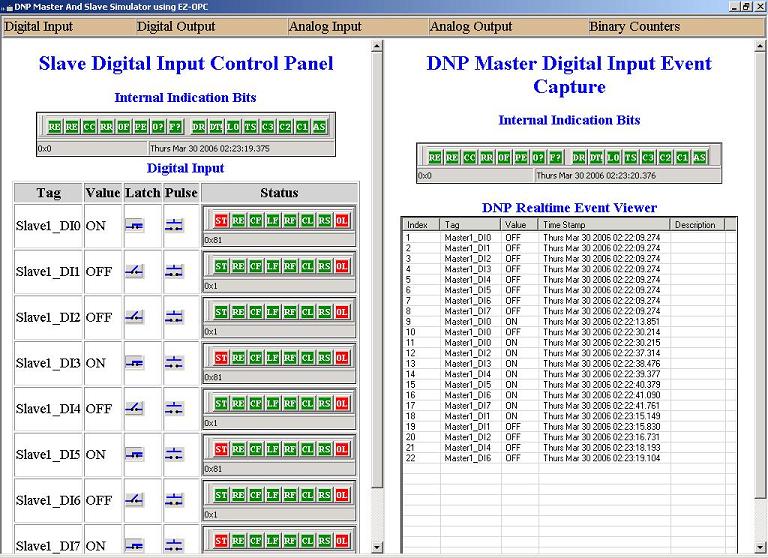Image resolution: width=768 pixels, height=558 pixels.
Task: Toggle latch switch for Slave1_DI6
Action: [134, 500]
